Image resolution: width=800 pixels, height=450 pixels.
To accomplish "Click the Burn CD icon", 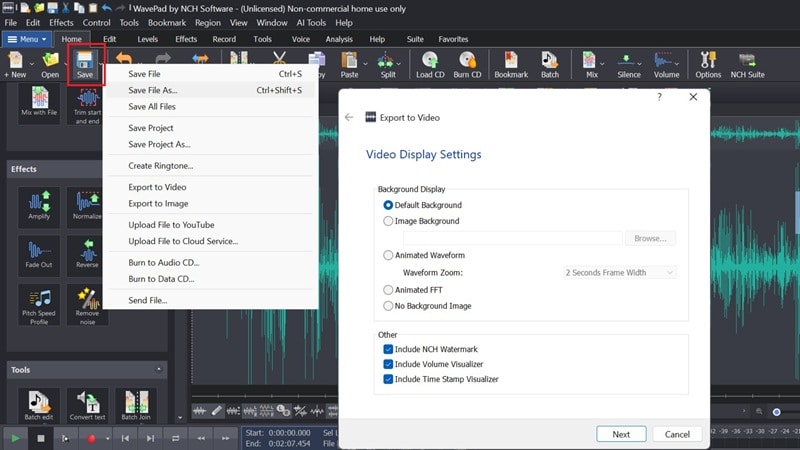I will click(467, 65).
